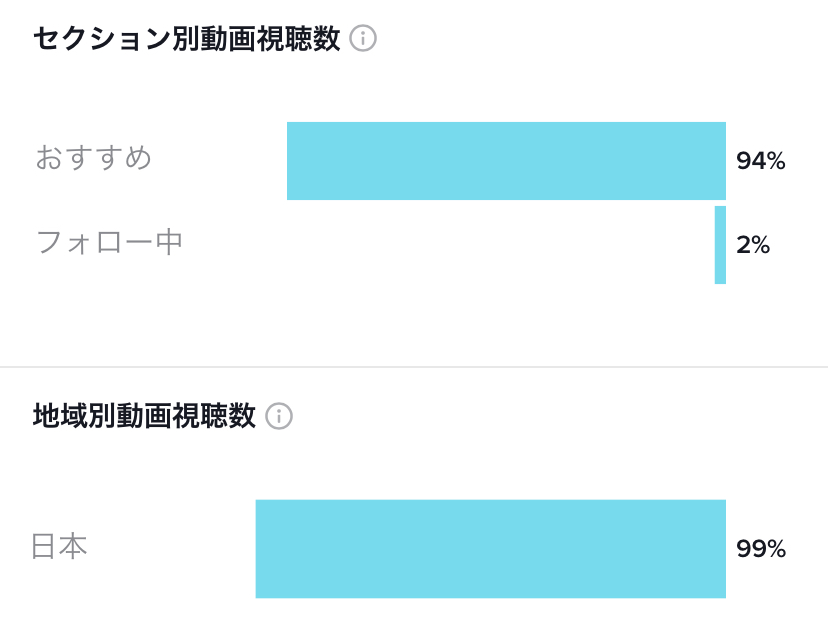828x632 pixels.
Task: Select the 日本 99% bar
Action: [491, 549]
